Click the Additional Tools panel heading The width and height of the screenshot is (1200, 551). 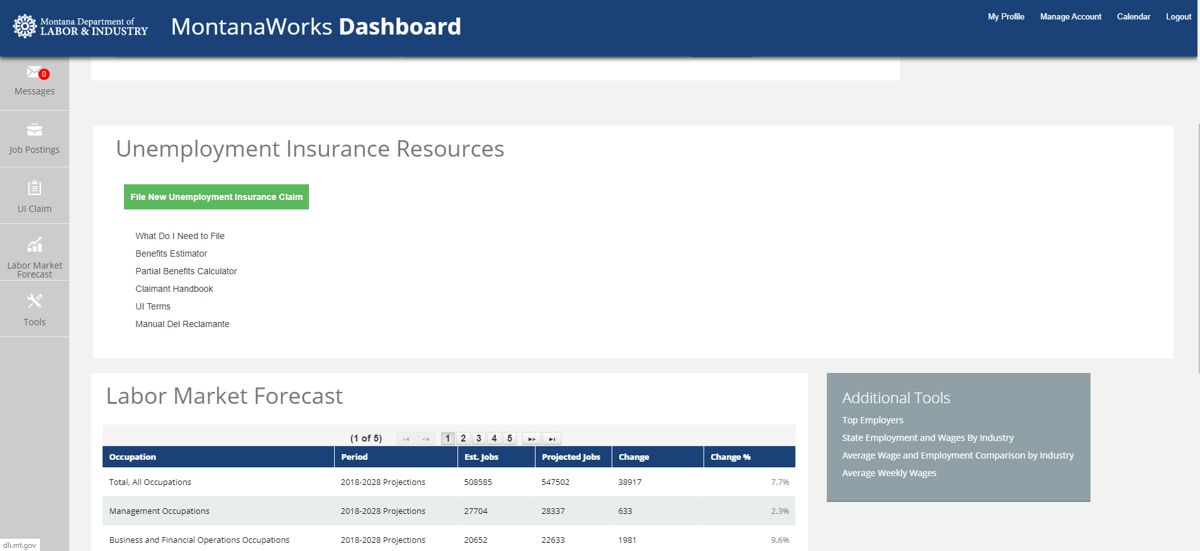[896, 398]
